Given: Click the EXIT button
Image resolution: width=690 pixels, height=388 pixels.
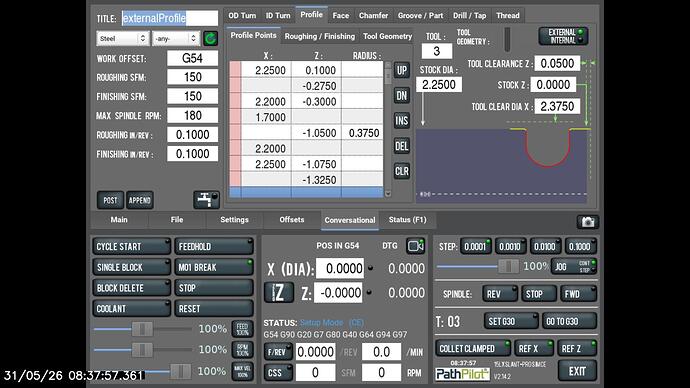Looking at the screenshot, I should (x=577, y=371).
